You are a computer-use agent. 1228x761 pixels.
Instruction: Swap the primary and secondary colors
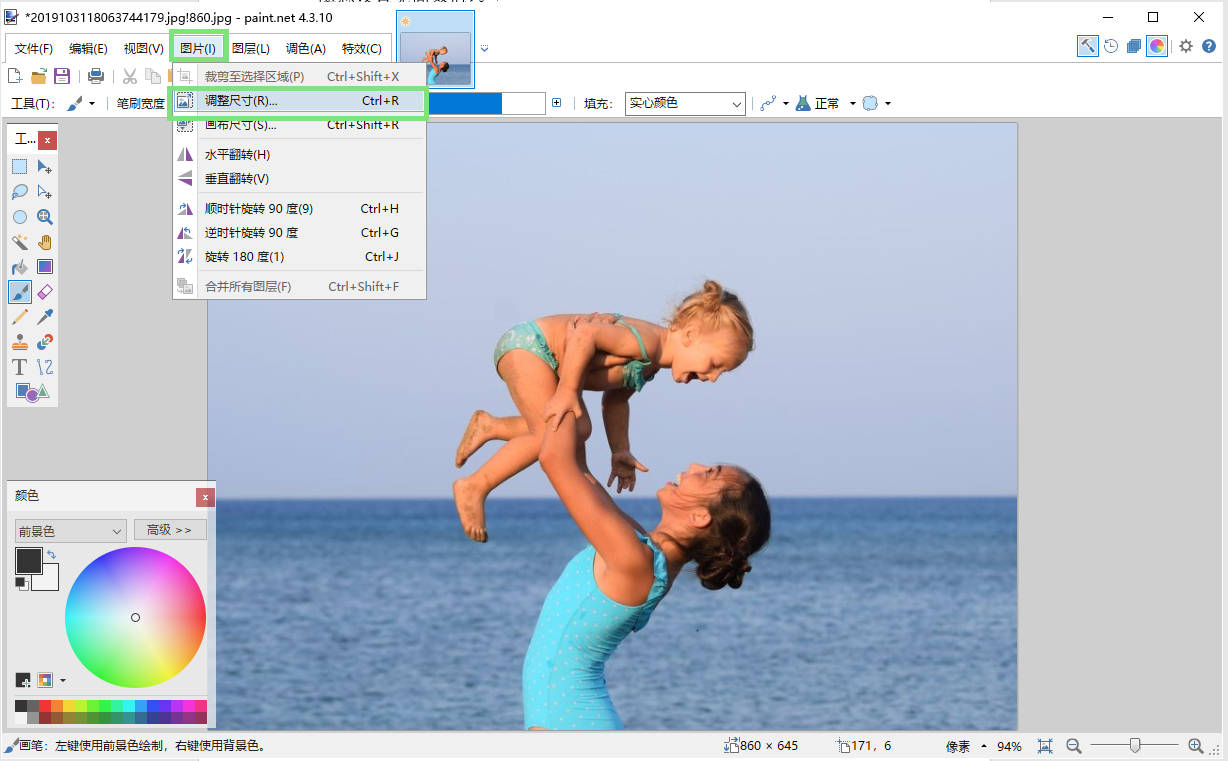[x=51, y=554]
